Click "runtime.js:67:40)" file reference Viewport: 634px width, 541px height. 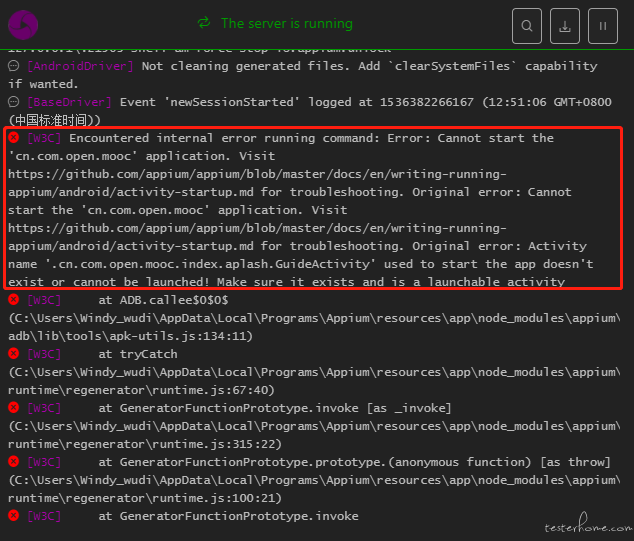(213, 390)
